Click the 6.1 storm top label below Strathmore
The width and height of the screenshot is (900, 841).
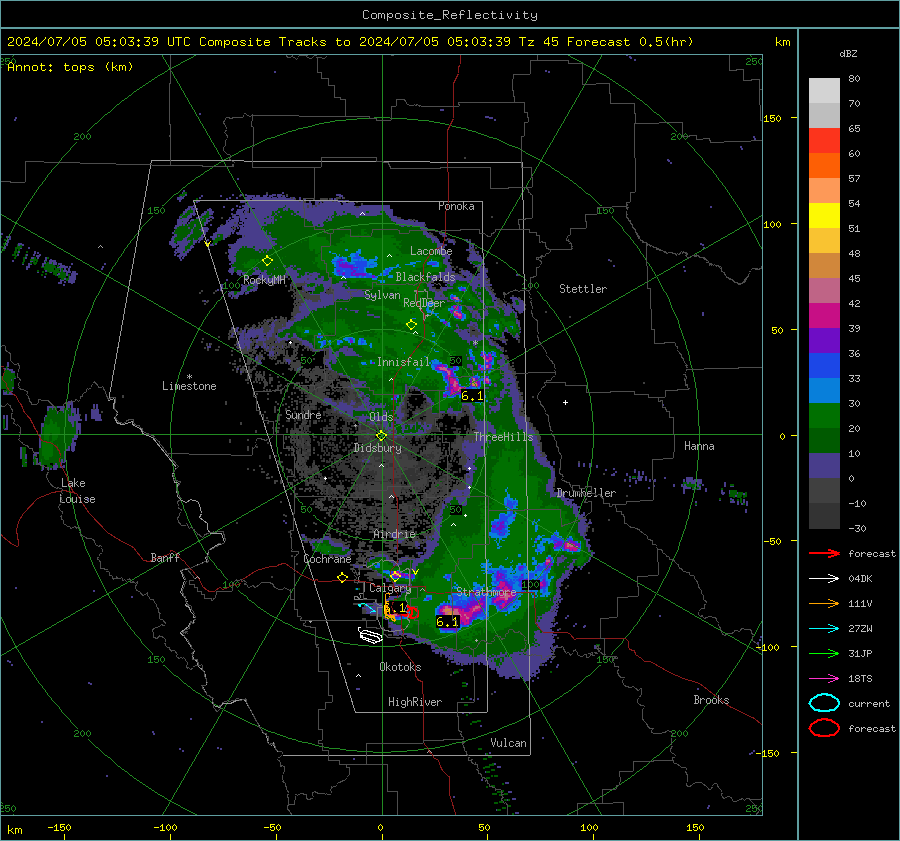pyautogui.click(x=447, y=622)
